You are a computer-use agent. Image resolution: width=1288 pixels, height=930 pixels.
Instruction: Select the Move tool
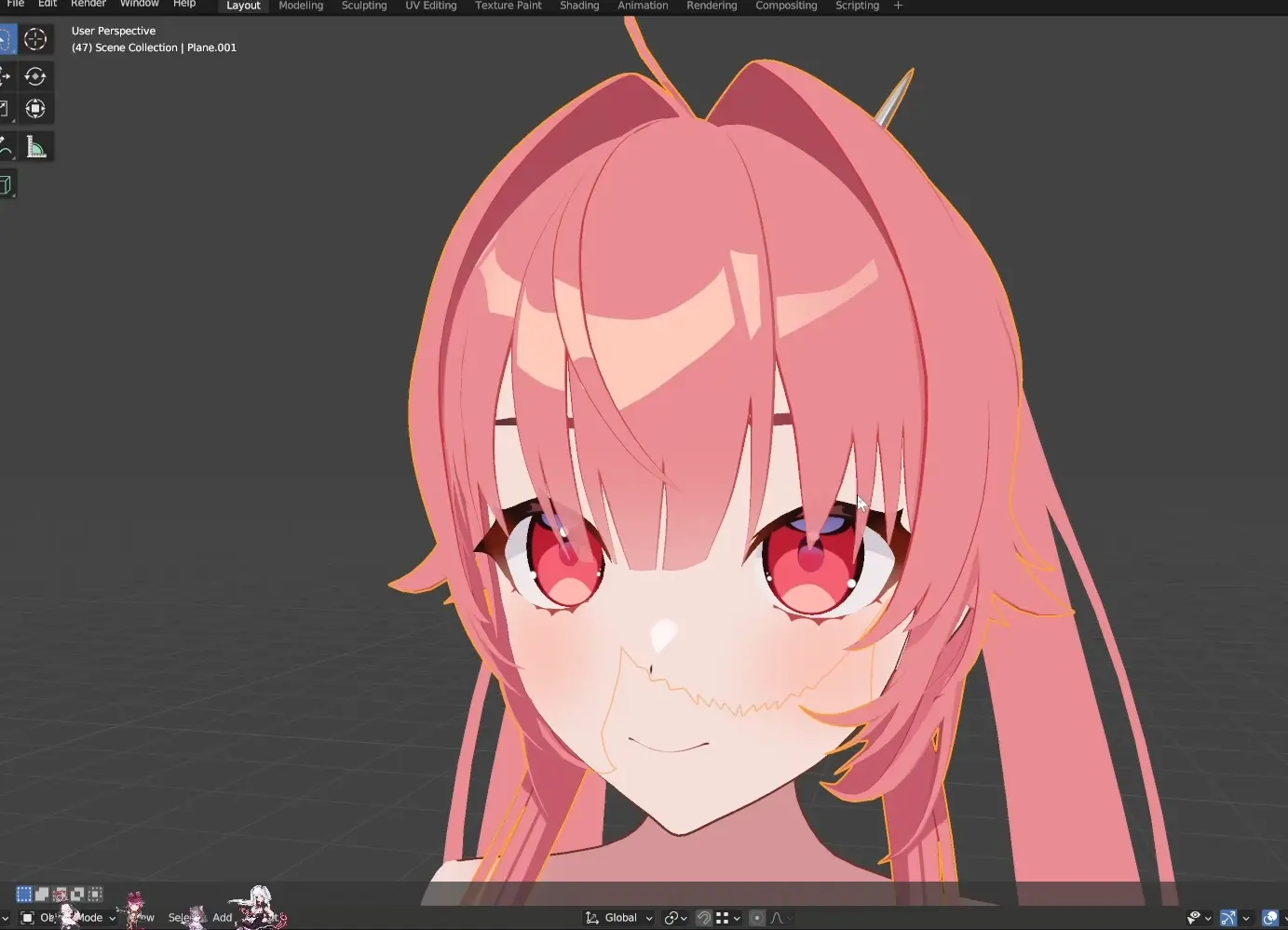coord(6,76)
